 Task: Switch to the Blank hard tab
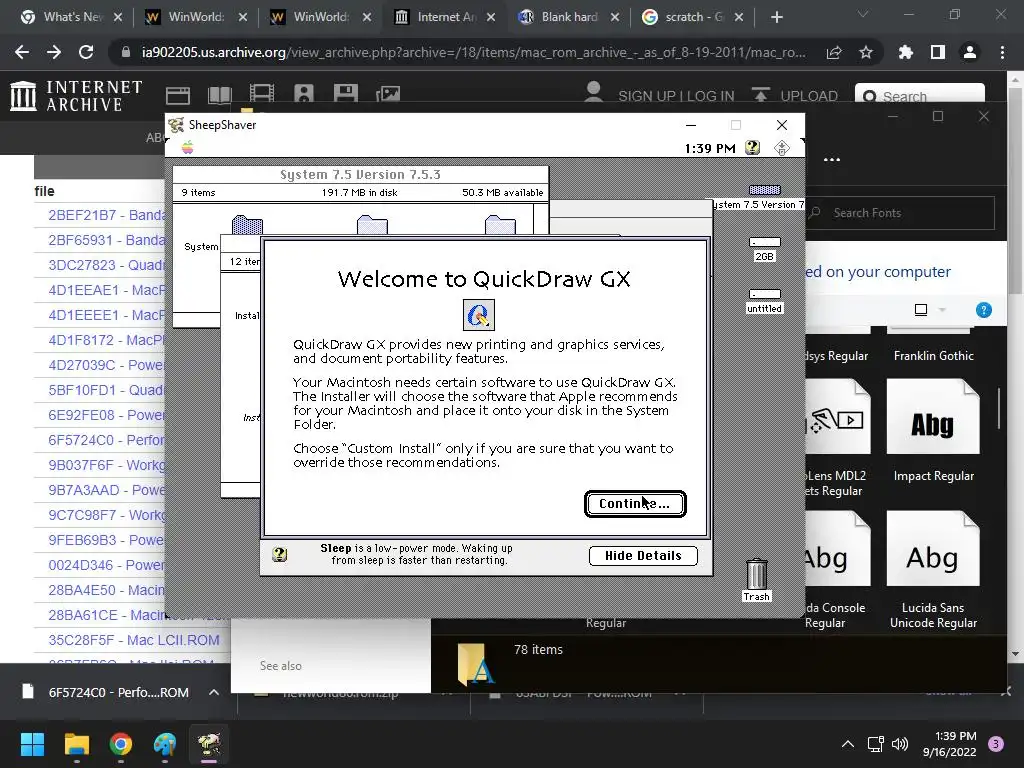(569, 17)
